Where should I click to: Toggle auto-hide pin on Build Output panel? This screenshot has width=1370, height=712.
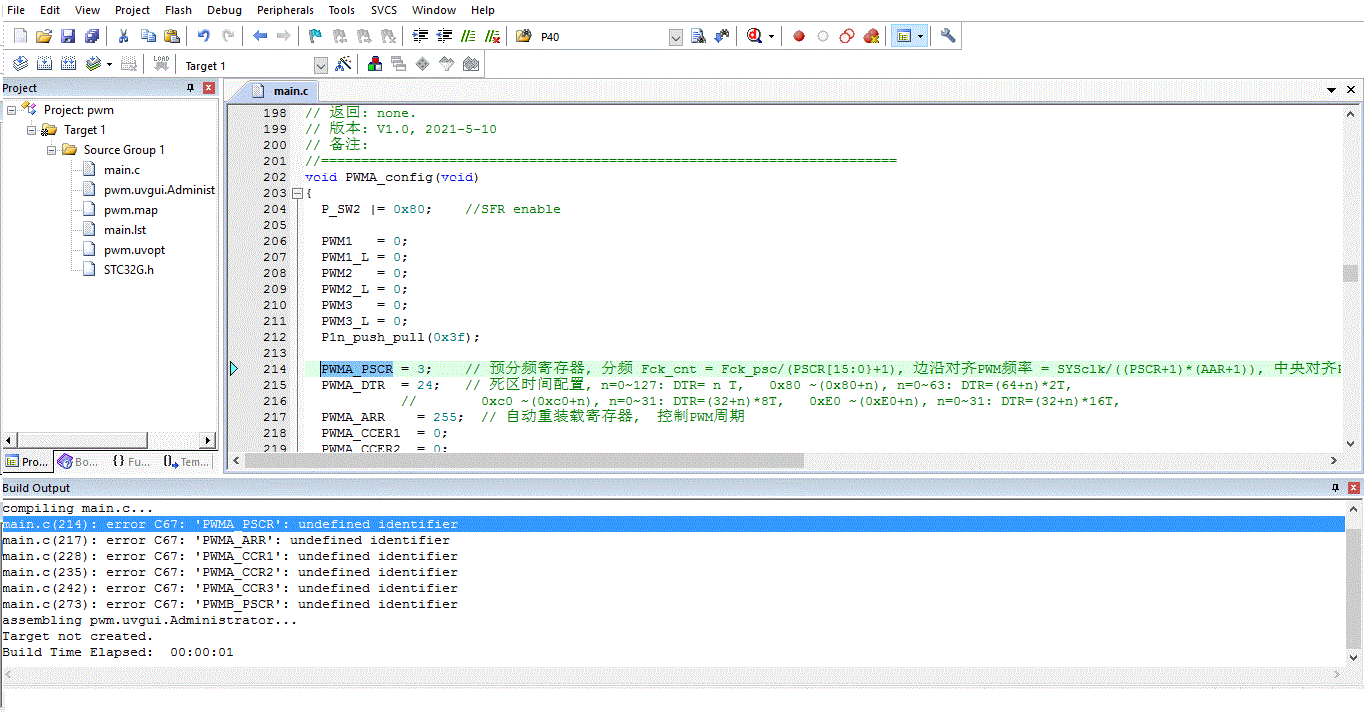click(x=1335, y=488)
